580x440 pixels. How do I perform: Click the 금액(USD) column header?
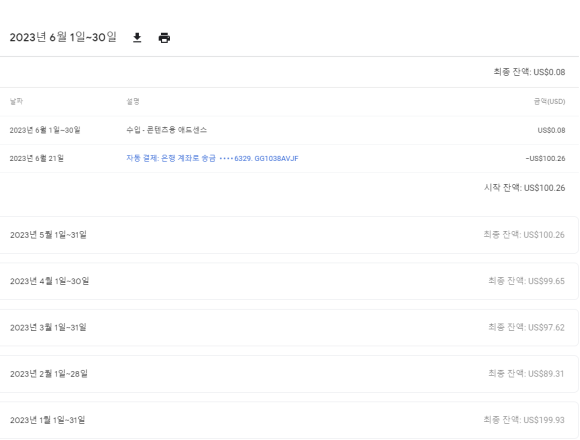pyautogui.click(x=549, y=101)
